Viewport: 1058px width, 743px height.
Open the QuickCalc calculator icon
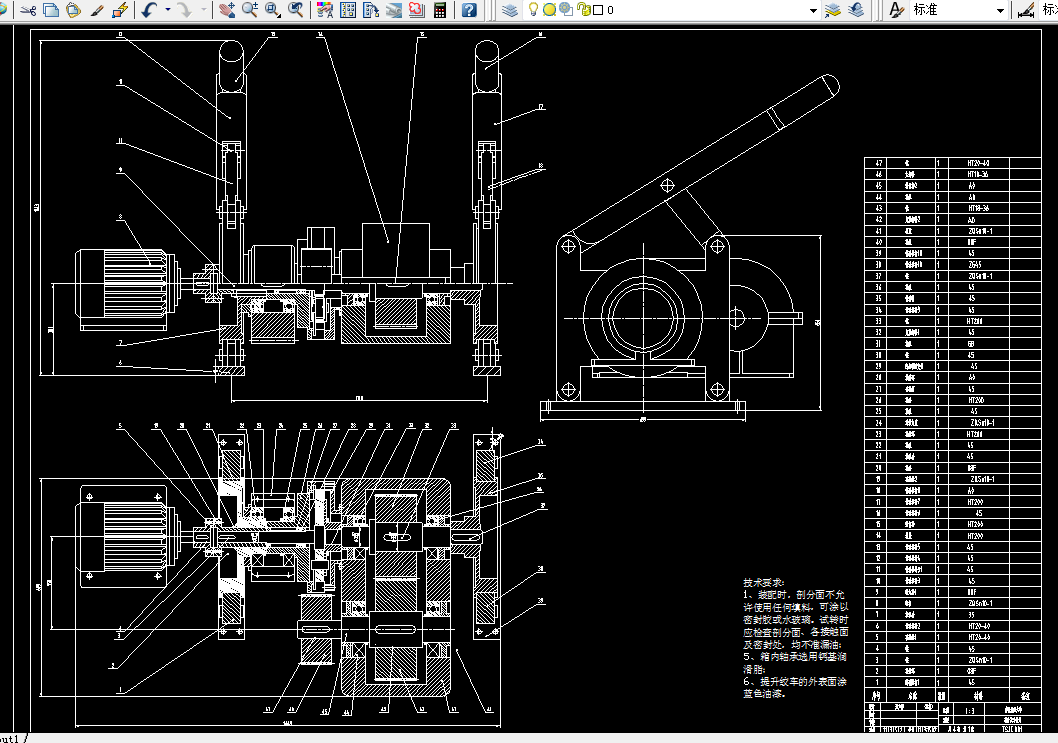440,10
